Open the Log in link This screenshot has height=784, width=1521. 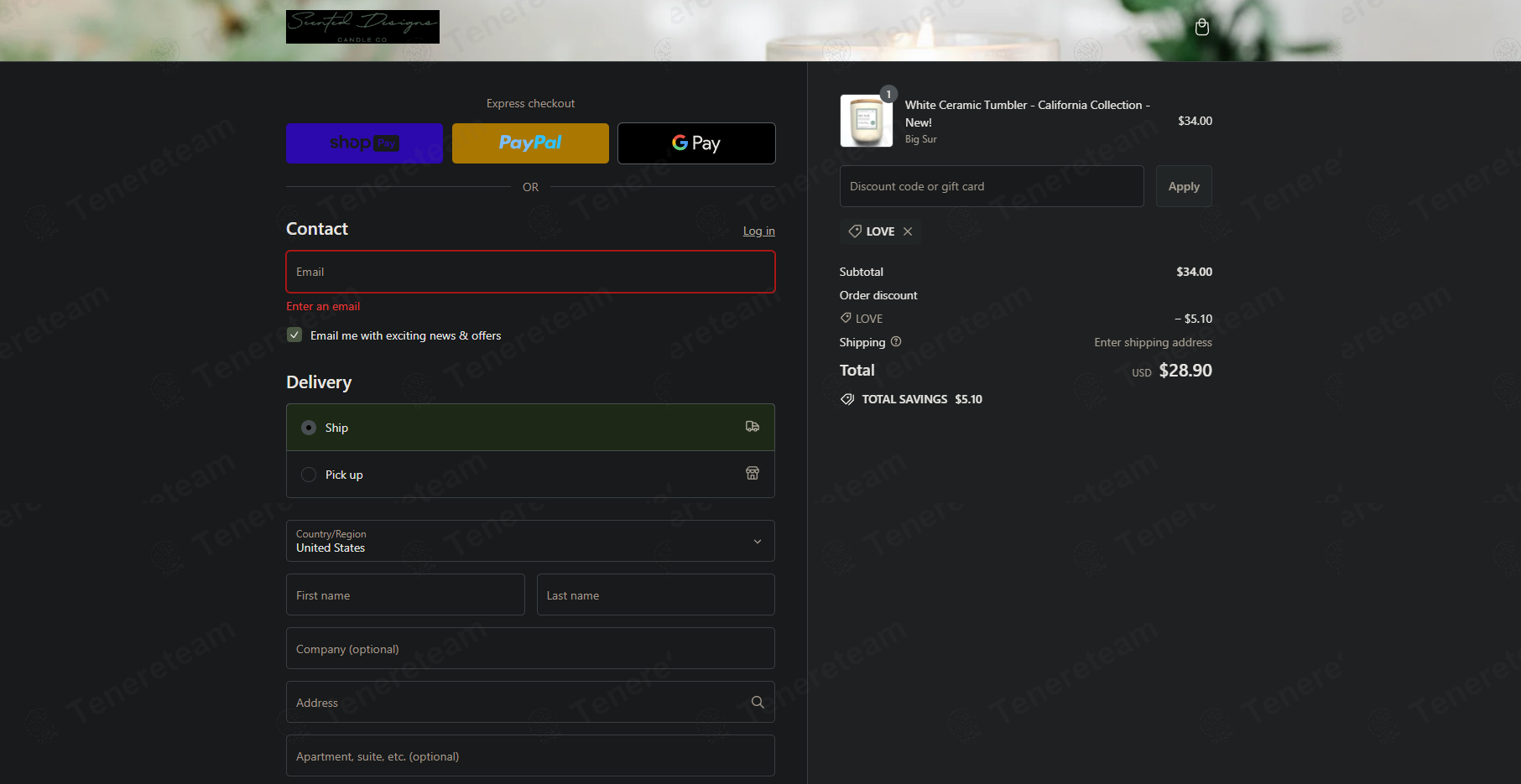coord(758,231)
